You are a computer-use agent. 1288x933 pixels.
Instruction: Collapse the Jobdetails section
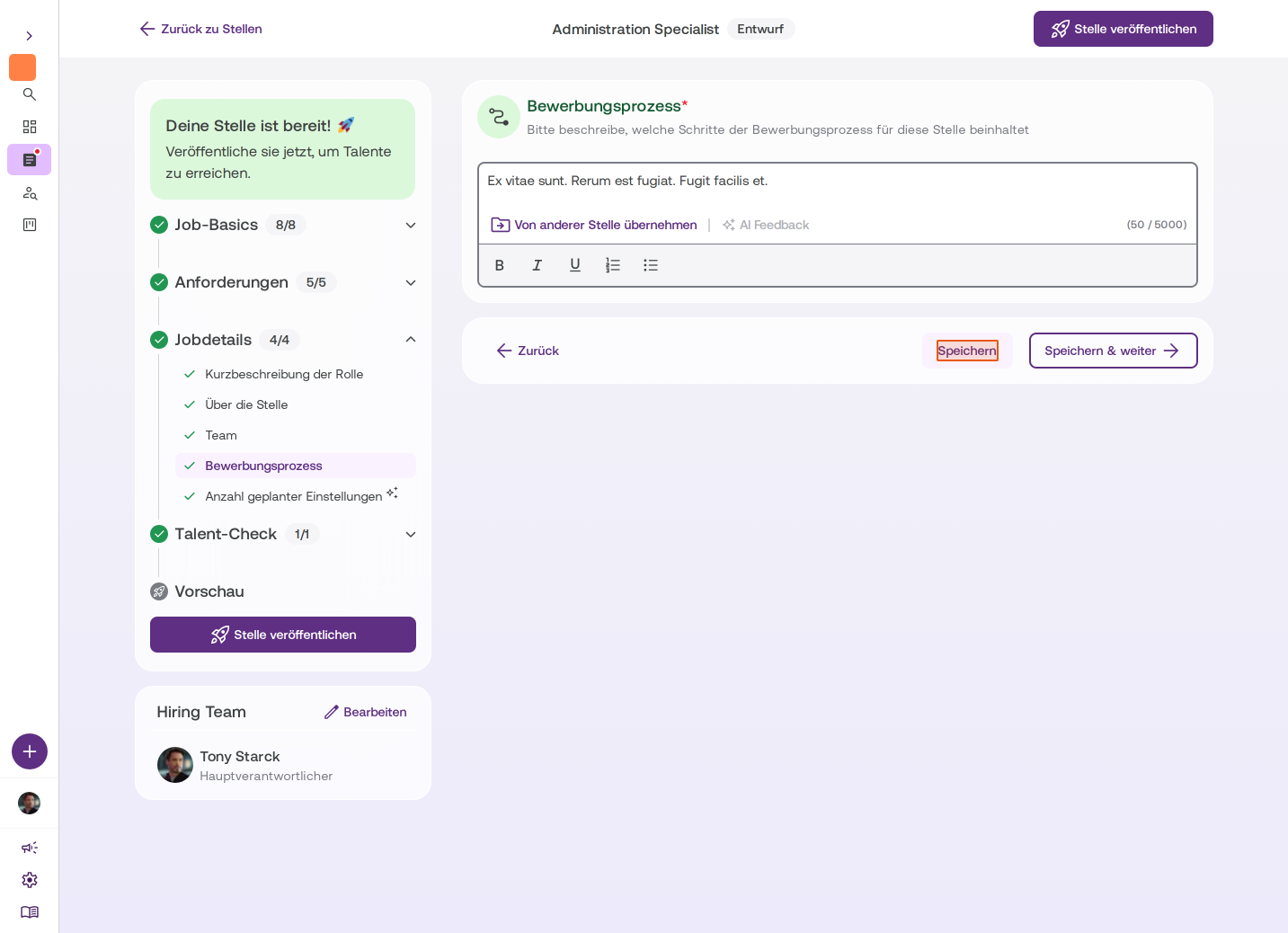pyautogui.click(x=411, y=340)
